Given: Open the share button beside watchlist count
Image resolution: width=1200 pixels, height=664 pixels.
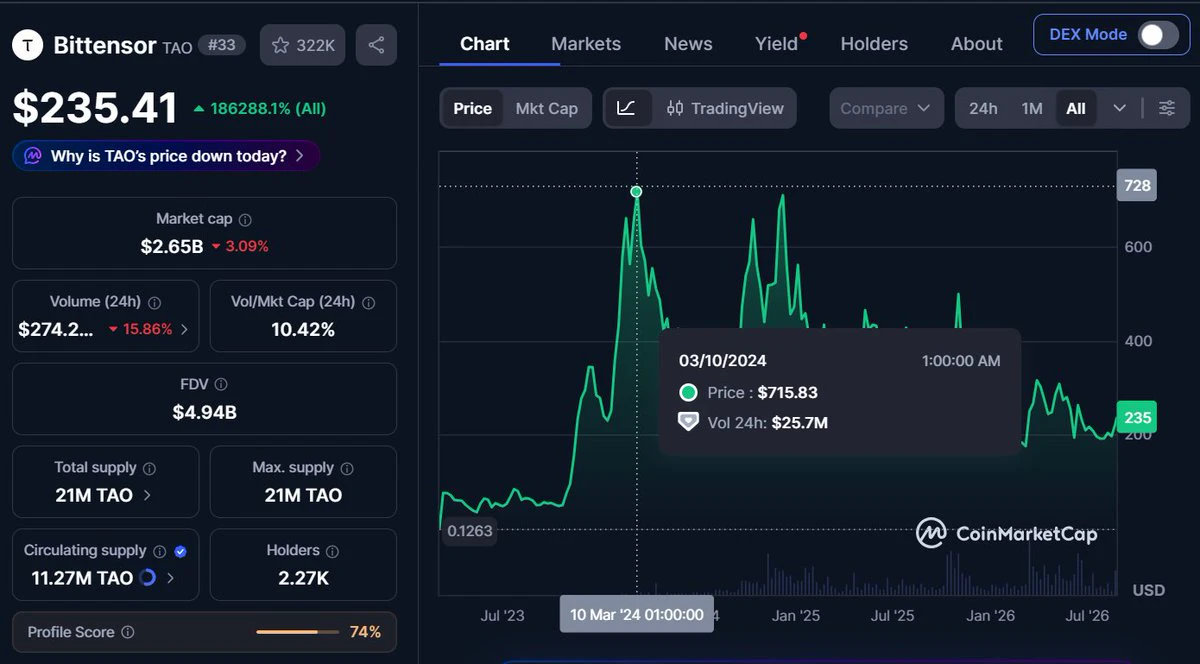Looking at the screenshot, I should [376, 45].
